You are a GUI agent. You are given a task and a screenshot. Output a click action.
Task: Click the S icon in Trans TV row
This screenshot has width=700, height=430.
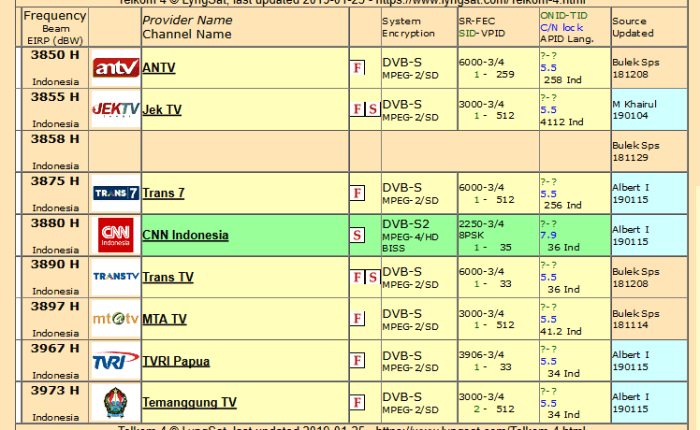373,277
